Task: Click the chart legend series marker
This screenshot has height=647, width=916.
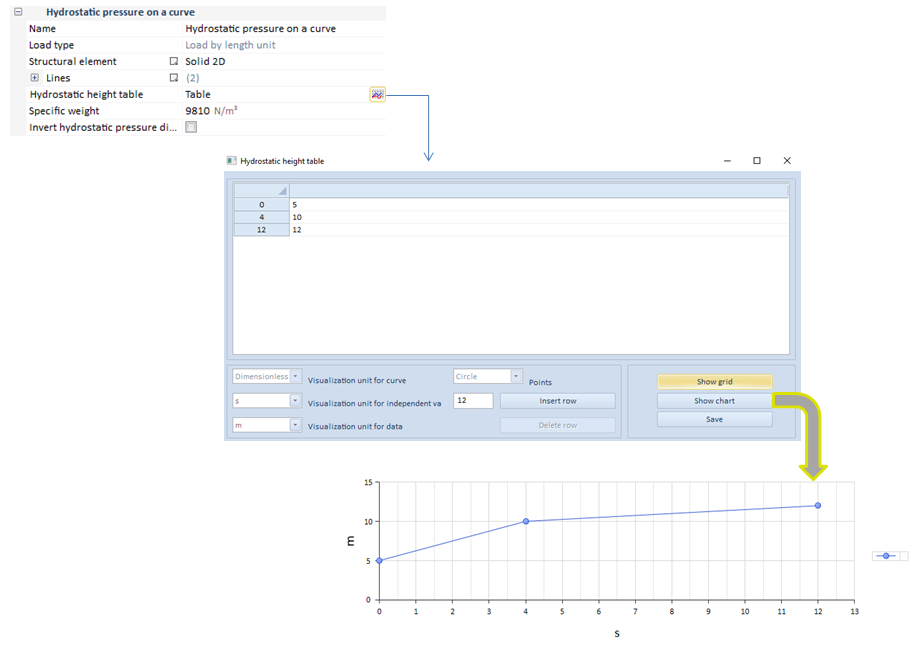Action: pos(886,556)
